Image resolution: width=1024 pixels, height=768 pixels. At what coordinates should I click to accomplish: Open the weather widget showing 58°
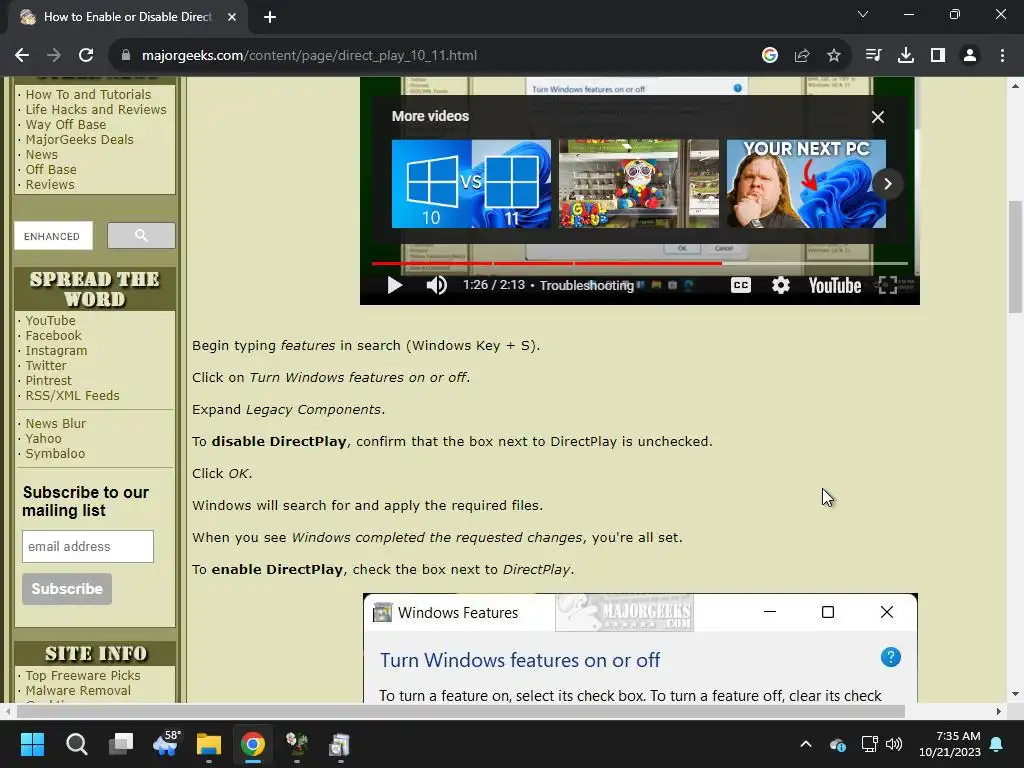[166, 744]
